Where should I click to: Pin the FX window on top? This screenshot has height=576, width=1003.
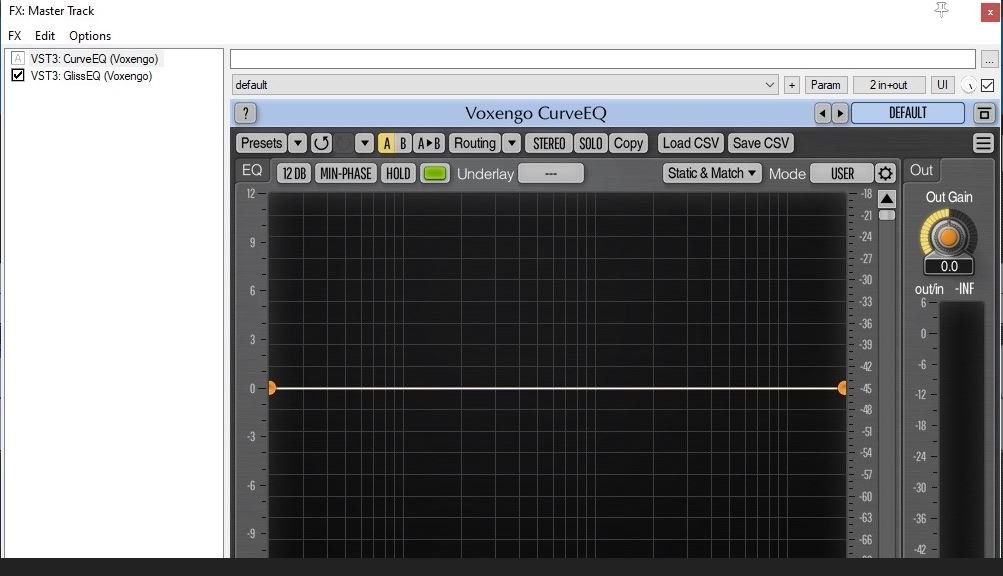941,10
